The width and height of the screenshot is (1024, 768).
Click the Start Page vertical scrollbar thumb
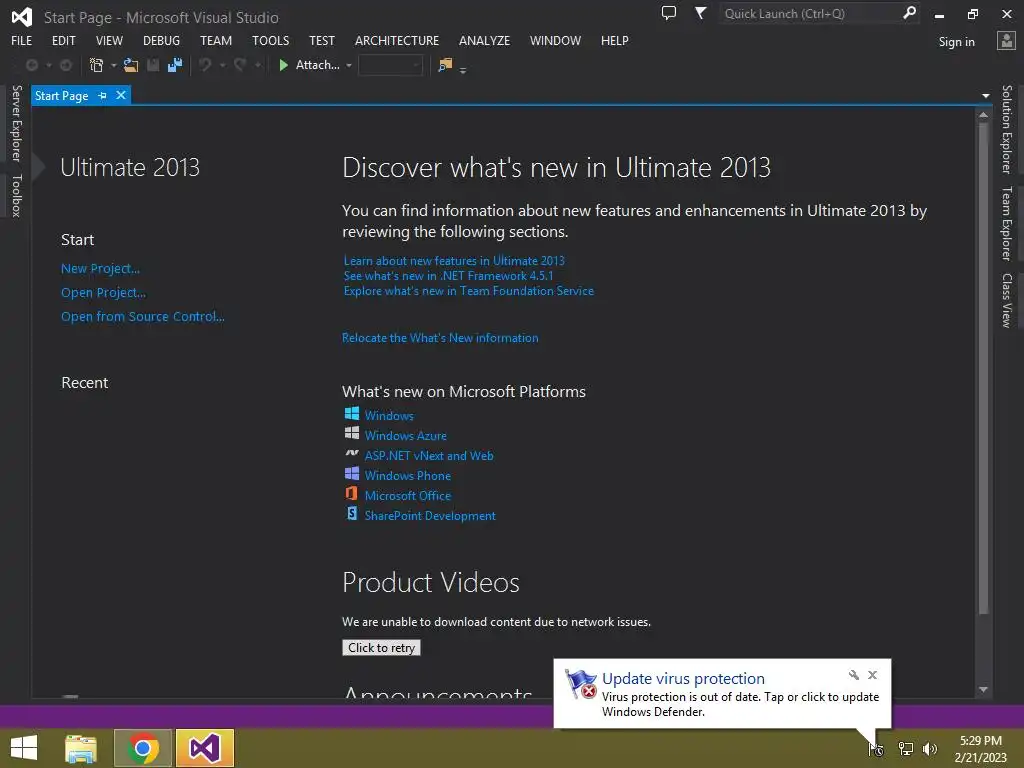(x=983, y=368)
